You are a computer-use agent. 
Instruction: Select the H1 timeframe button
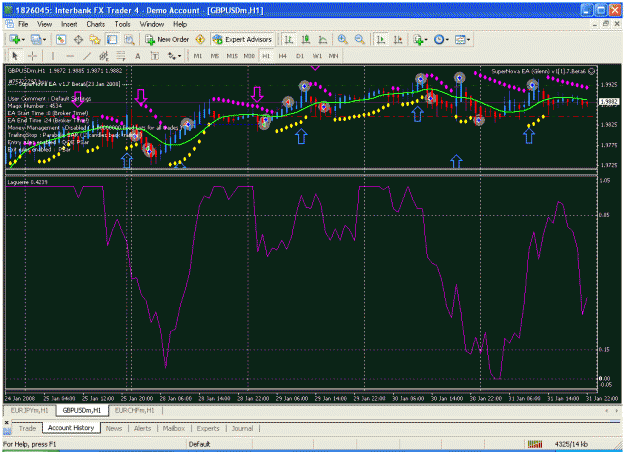266,56
